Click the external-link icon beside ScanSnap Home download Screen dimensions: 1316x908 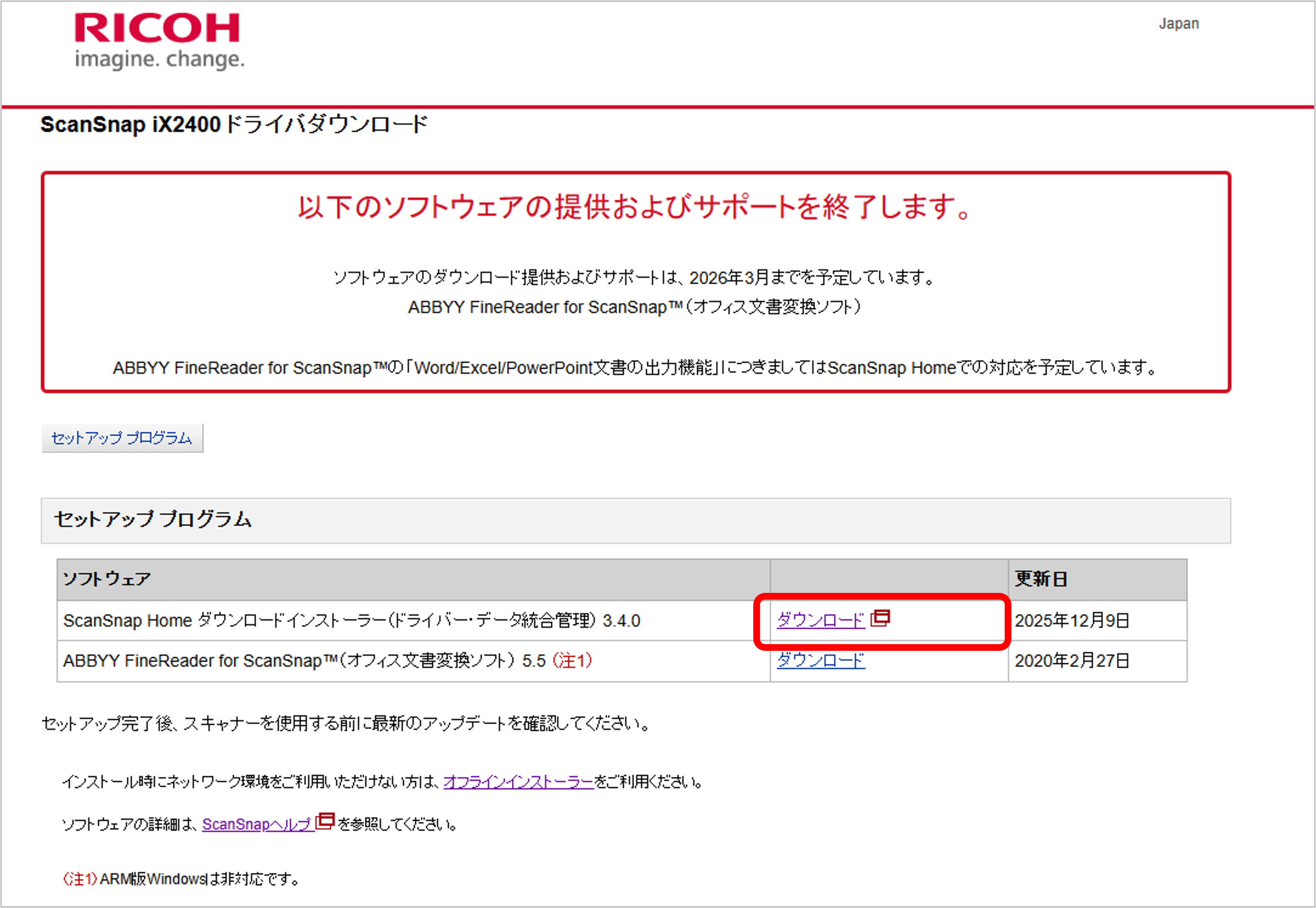(880, 618)
